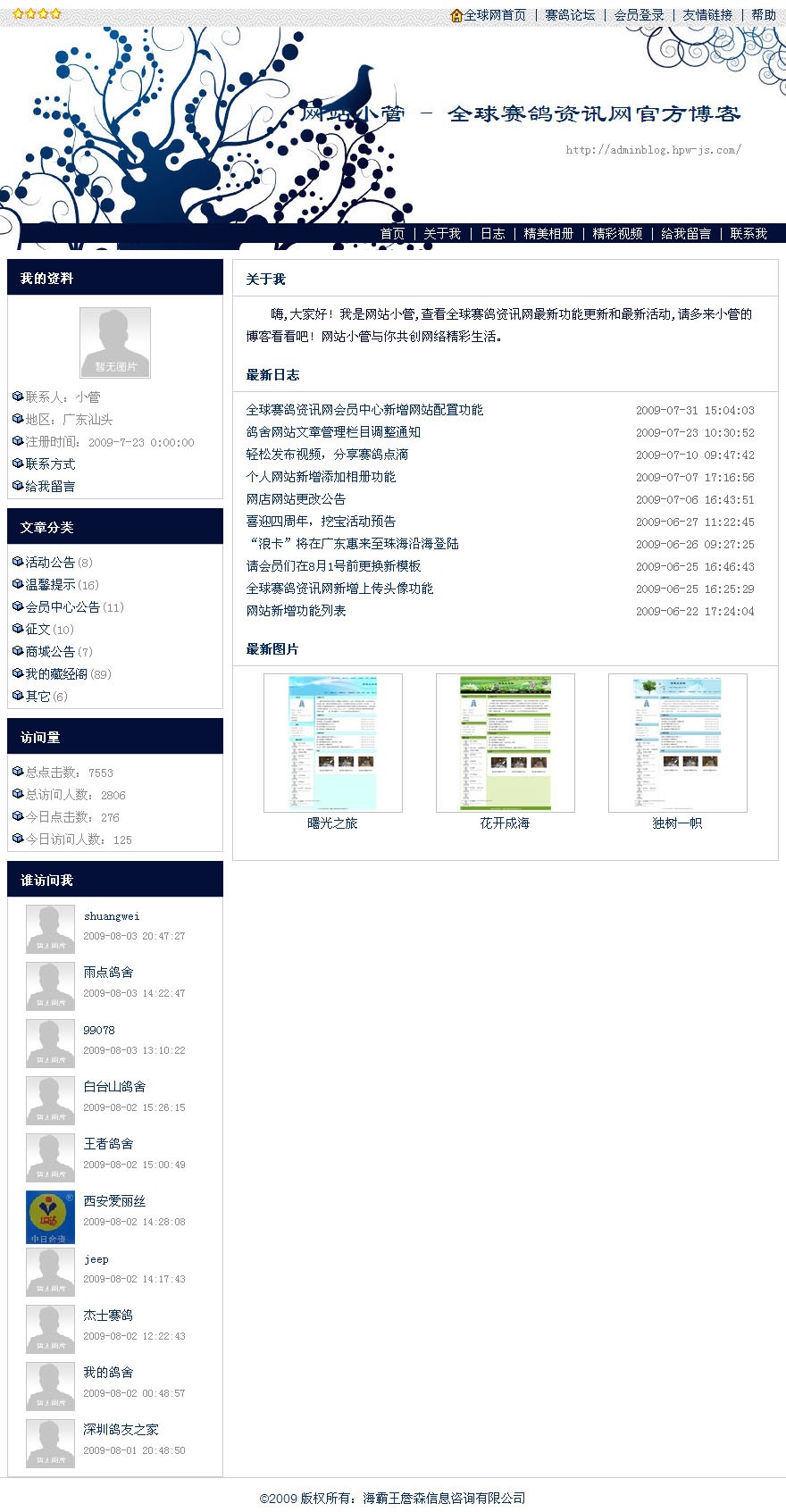The height and width of the screenshot is (1512, 786).
Task: Click the avatar icon of visitor 杰士赛鸽
Action: pos(50,1329)
